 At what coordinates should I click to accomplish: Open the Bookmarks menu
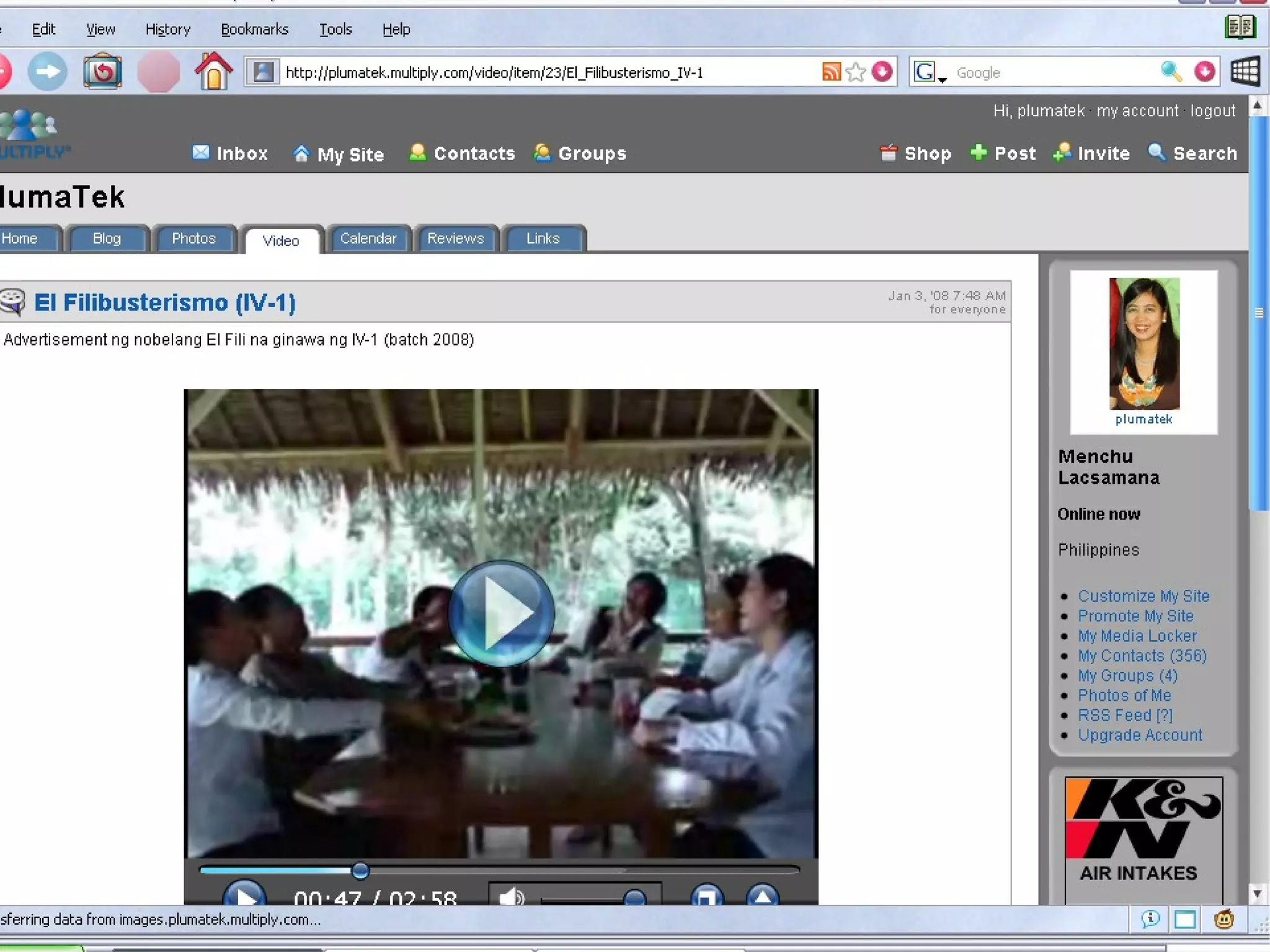coord(254,29)
